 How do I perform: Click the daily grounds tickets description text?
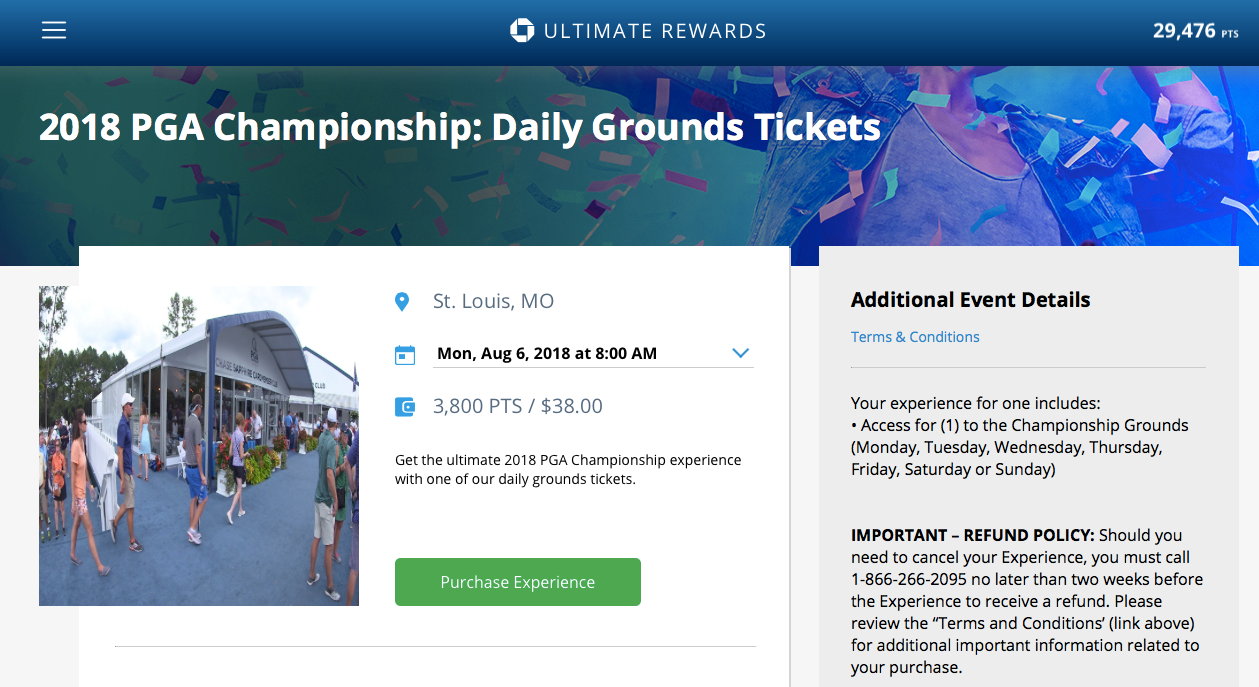pyautogui.click(x=567, y=469)
